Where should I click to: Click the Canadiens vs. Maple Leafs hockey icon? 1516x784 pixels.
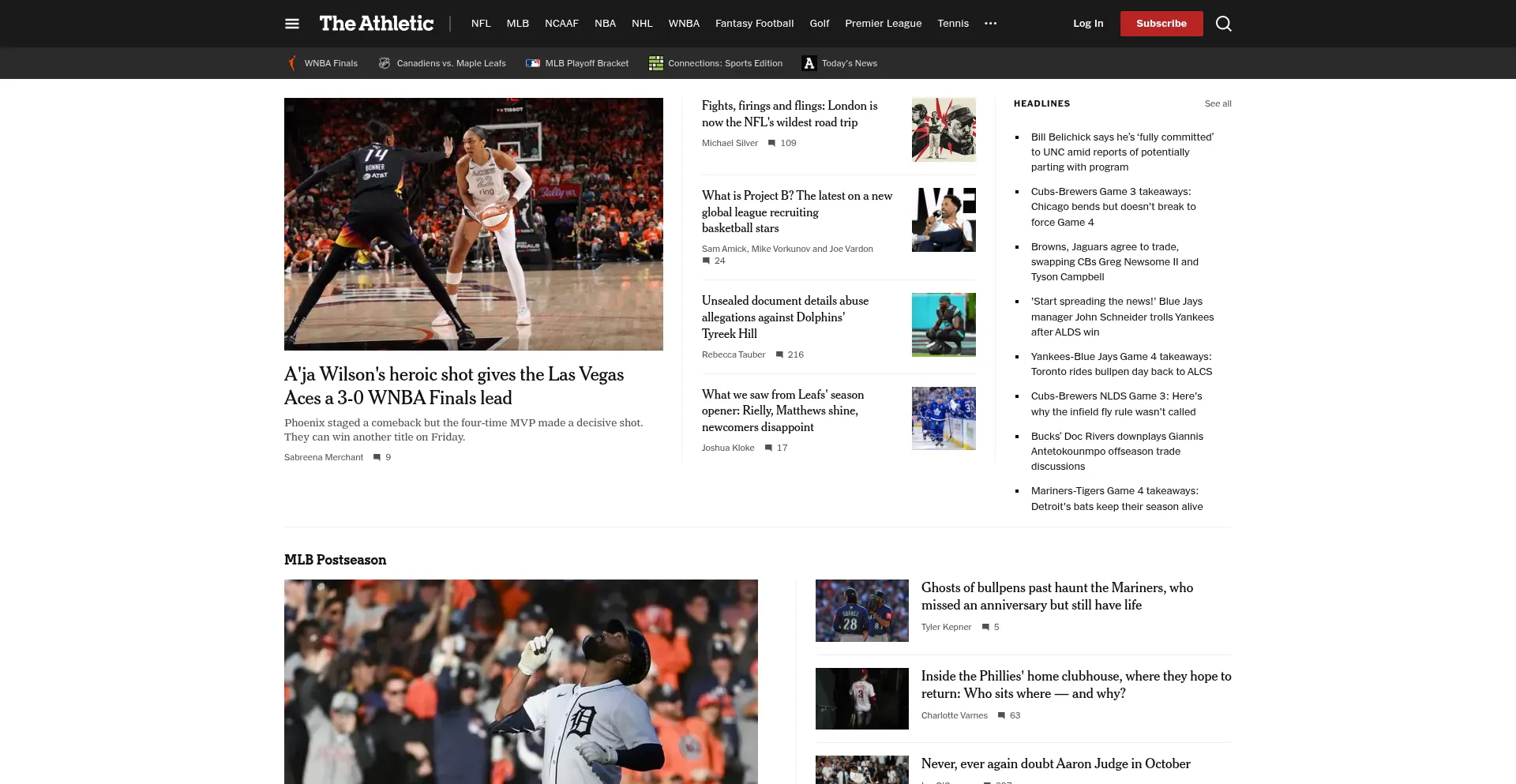click(x=385, y=63)
